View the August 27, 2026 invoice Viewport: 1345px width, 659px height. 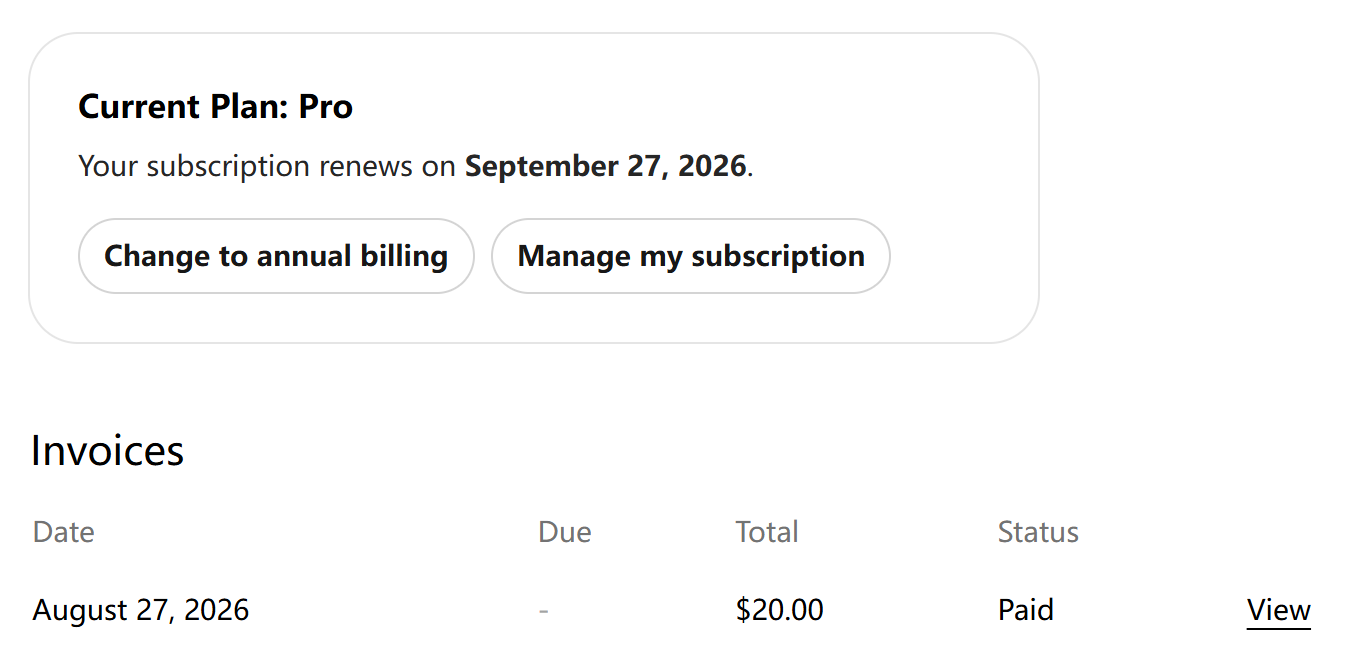1278,610
